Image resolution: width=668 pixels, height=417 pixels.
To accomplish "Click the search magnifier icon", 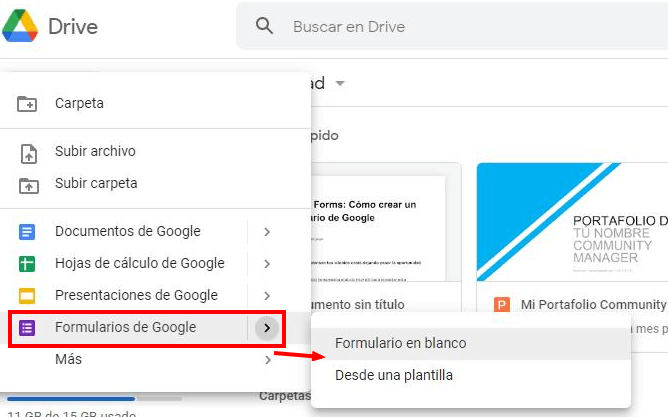I will [264, 26].
